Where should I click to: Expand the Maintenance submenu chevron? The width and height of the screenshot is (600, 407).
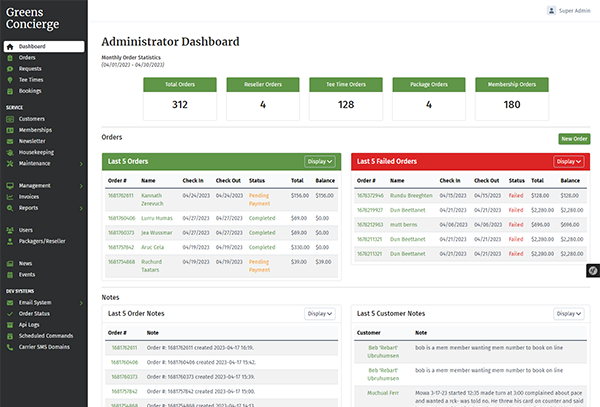81,164
